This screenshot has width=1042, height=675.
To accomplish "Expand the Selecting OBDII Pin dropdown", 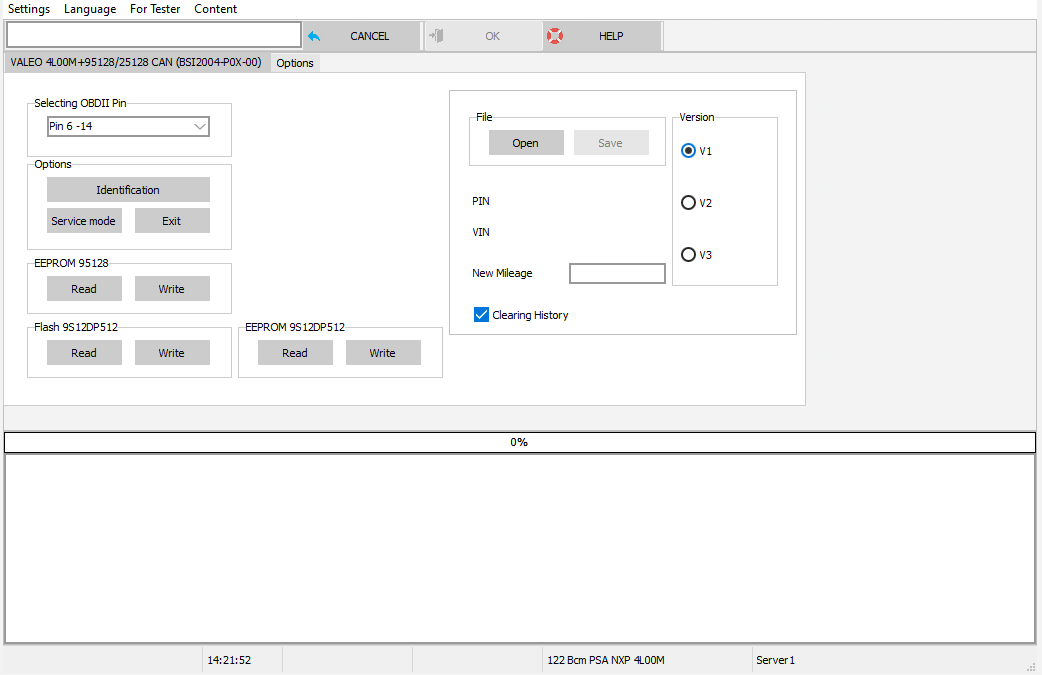I will (200, 127).
